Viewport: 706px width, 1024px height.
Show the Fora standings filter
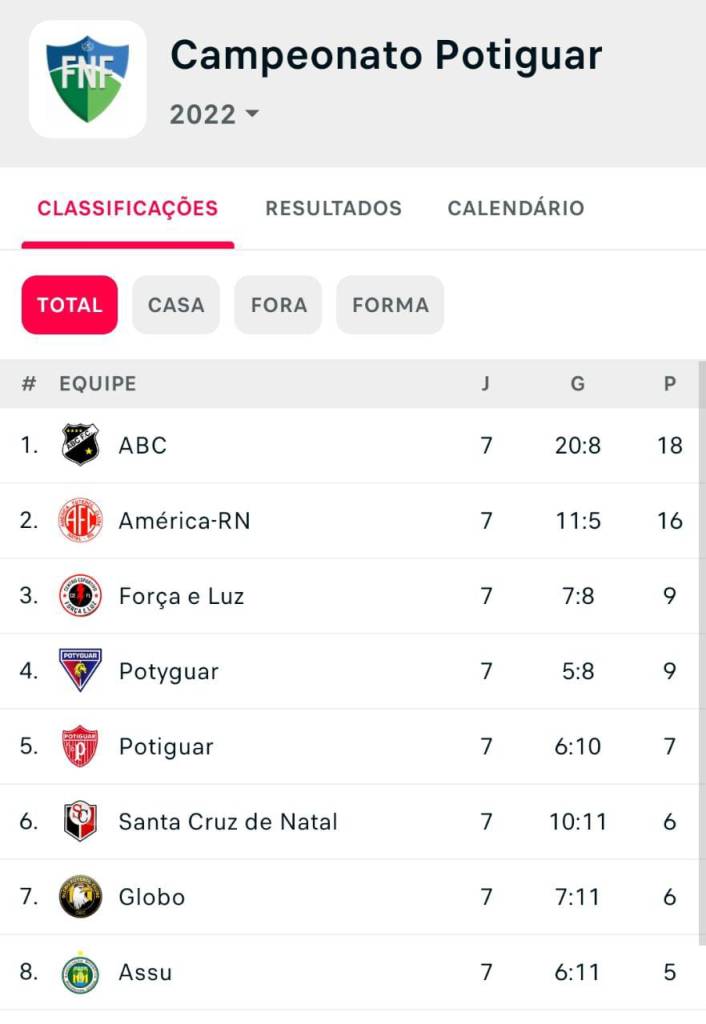278,305
